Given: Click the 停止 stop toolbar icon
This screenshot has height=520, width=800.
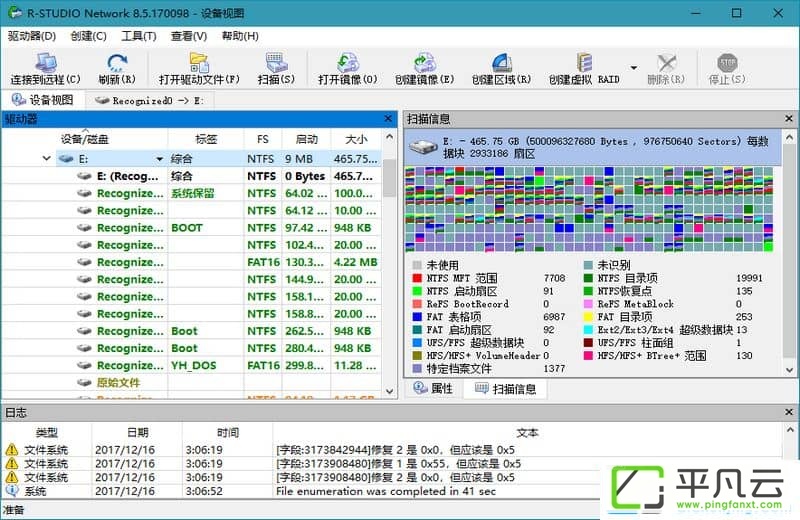Looking at the screenshot, I should [727, 63].
